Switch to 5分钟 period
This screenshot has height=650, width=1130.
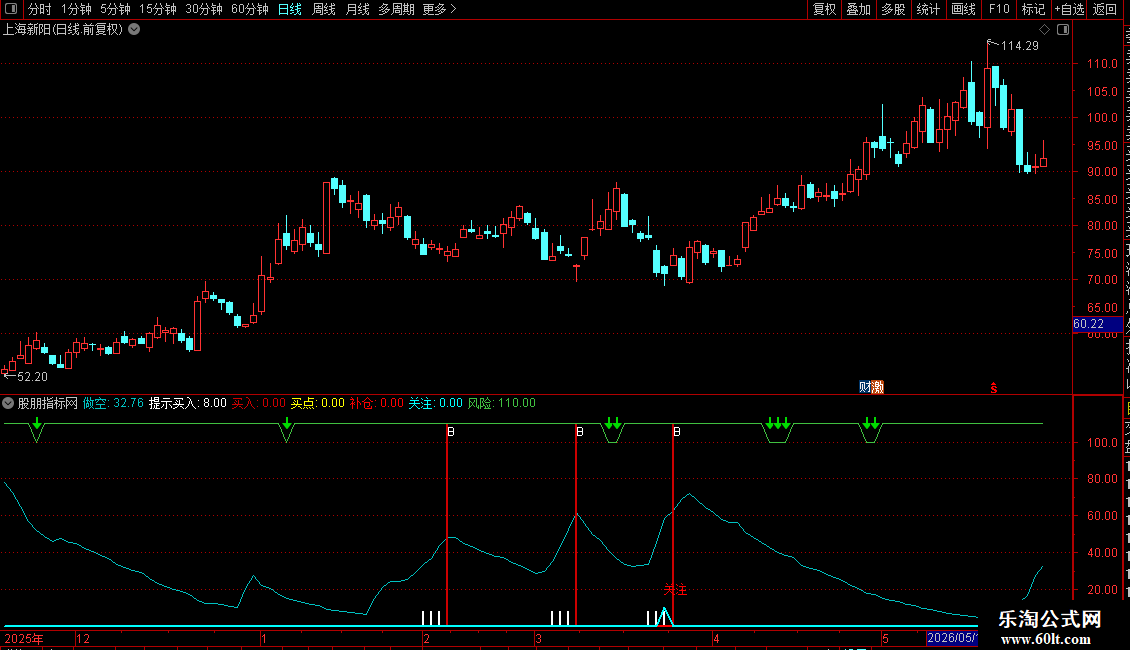pos(115,9)
